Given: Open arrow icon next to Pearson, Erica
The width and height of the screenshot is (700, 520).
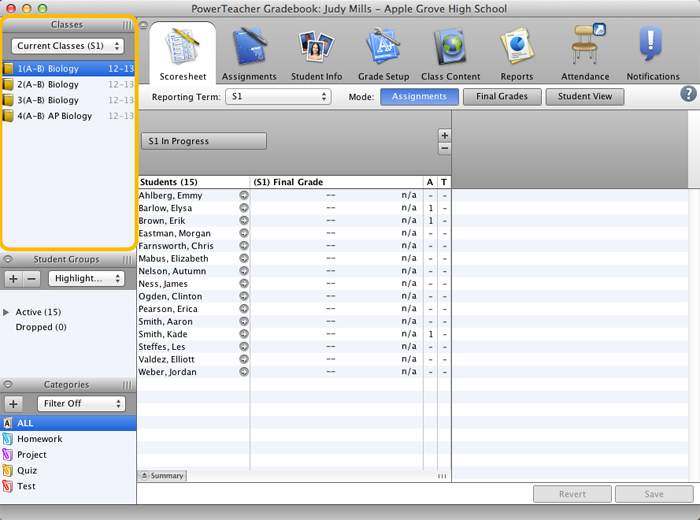Looking at the screenshot, I should pyautogui.click(x=244, y=308).
